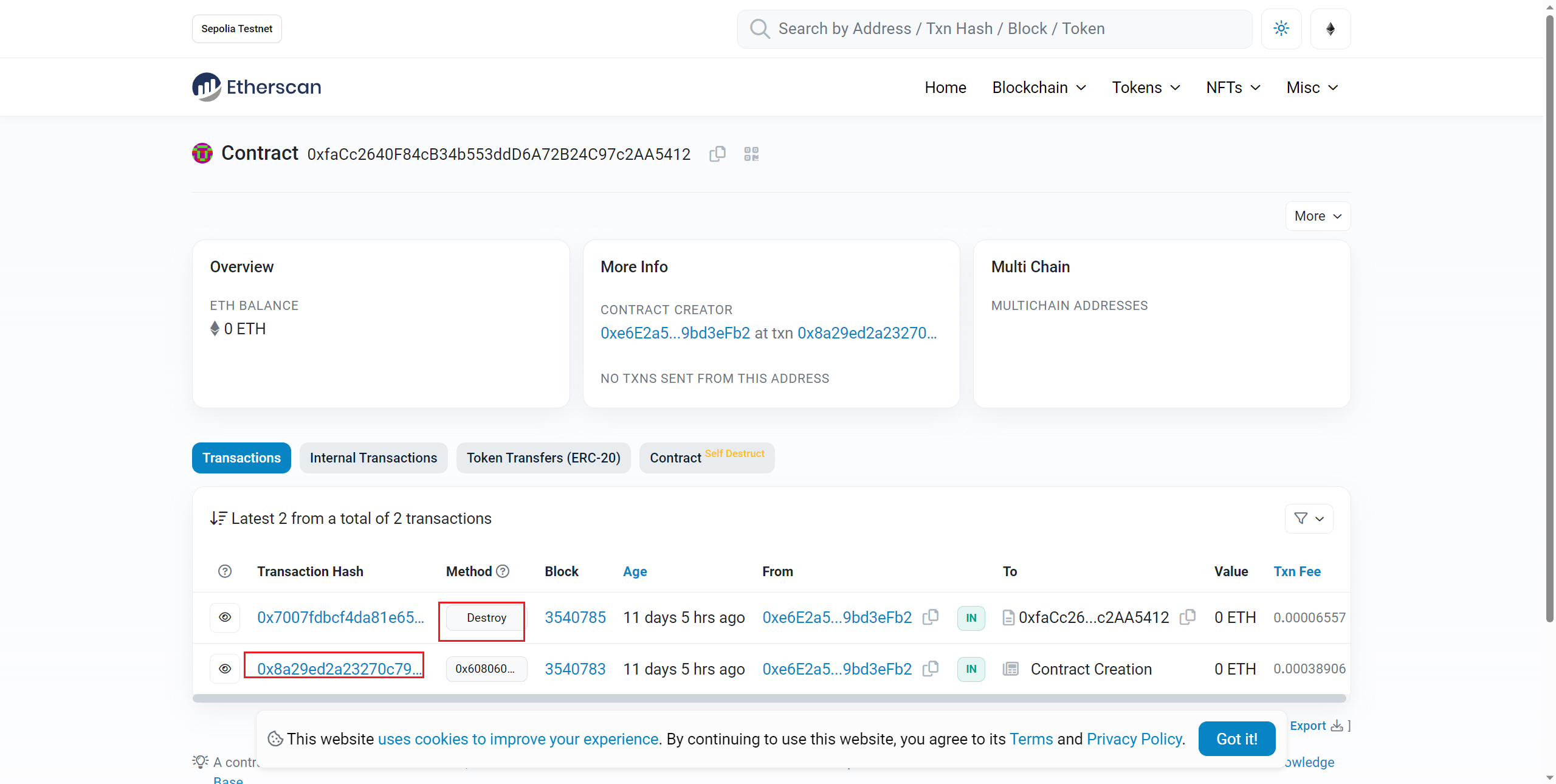This screenshot has width=1556, height=784.
Task: Open block 3540785 link
Action: click(x=575, y=617)
